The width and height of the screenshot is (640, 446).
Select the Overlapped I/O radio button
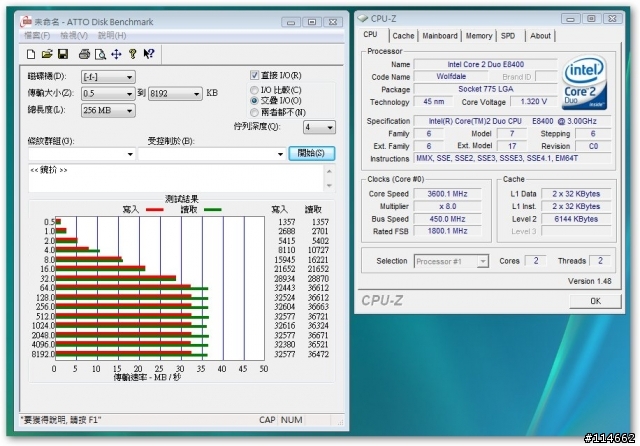click(x=254, y=100)
